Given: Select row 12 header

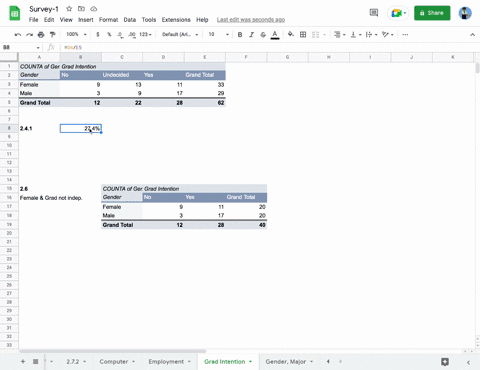Looking at the screenshot, I should pos(9,163).
